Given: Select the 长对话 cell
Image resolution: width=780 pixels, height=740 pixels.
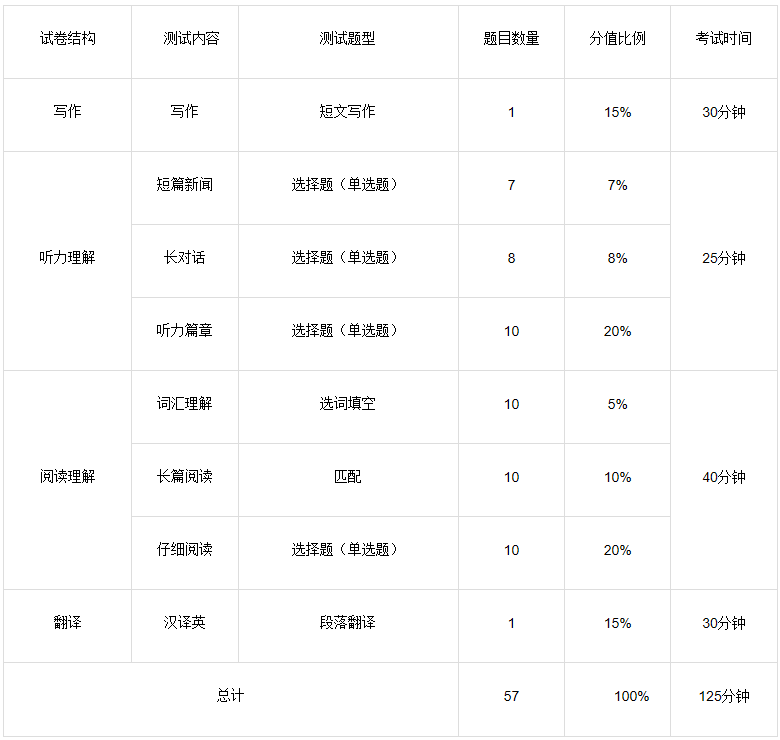Looking at the screenshot, I should point(185,261).
